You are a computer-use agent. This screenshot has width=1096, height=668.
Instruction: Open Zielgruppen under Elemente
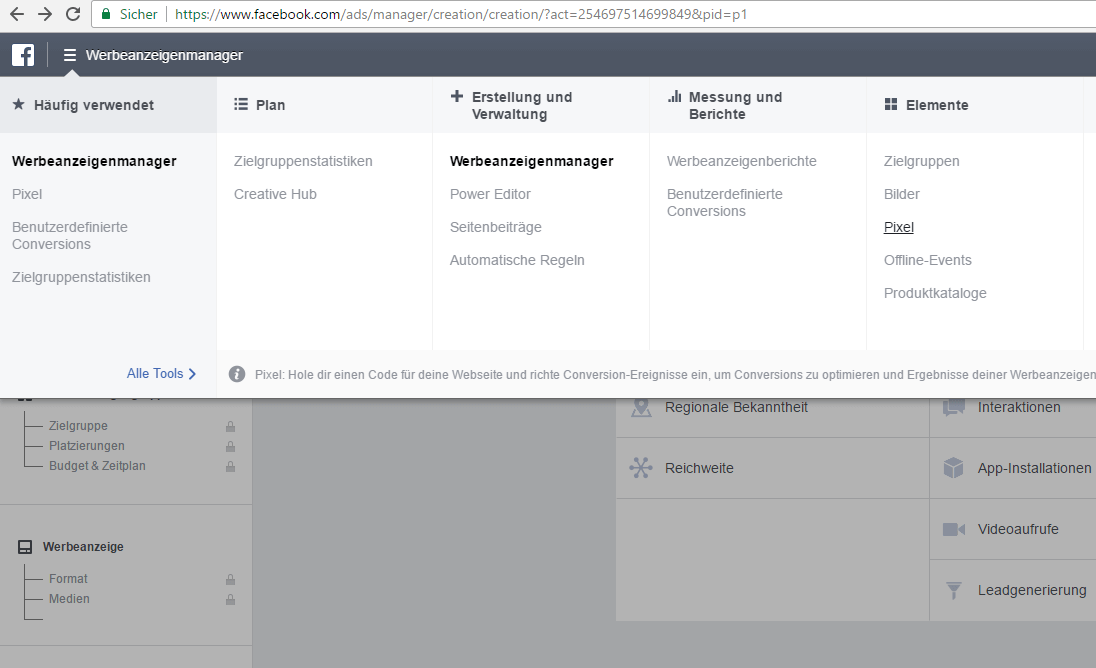[922, 161]
